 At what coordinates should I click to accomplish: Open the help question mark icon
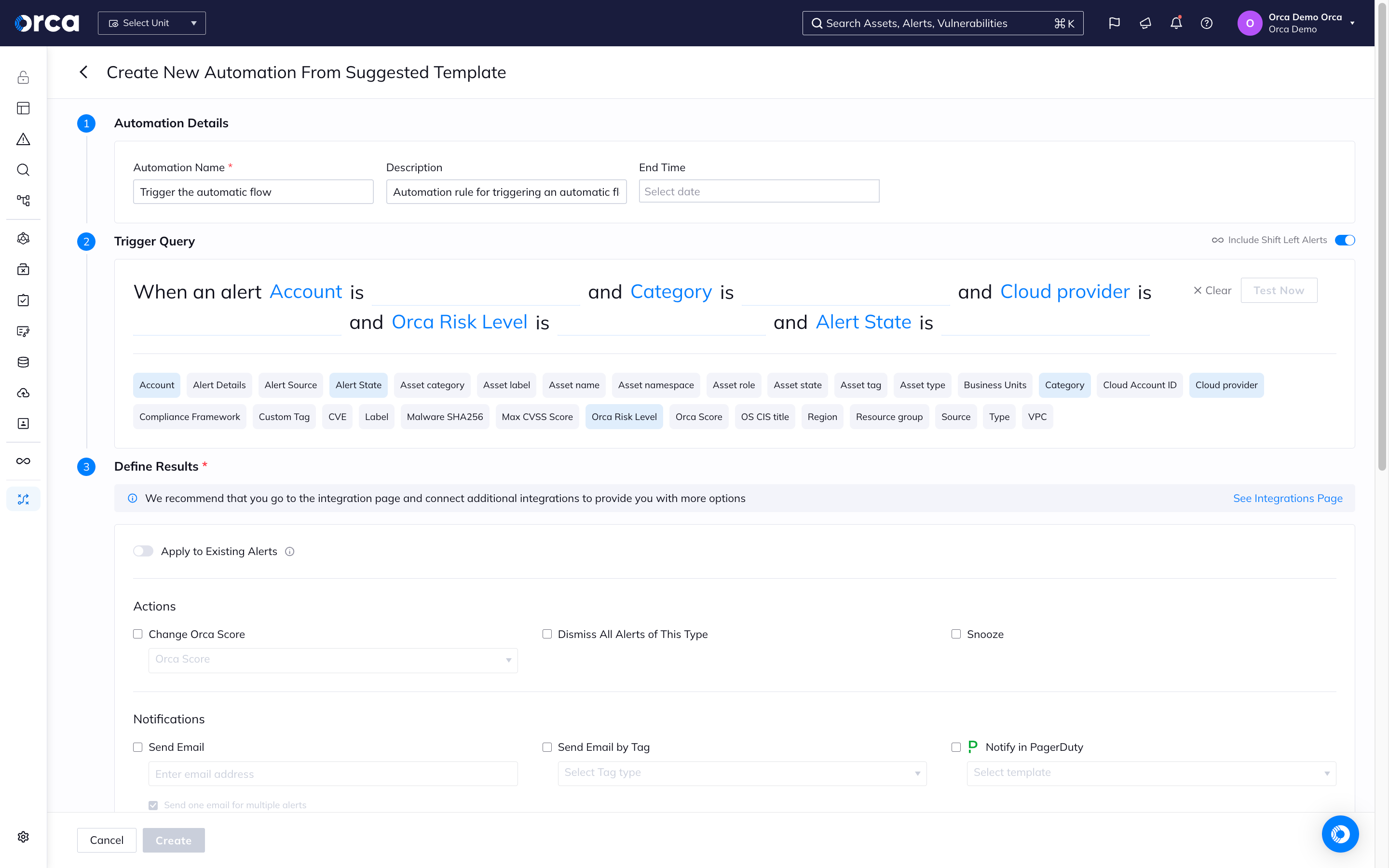1207,23
